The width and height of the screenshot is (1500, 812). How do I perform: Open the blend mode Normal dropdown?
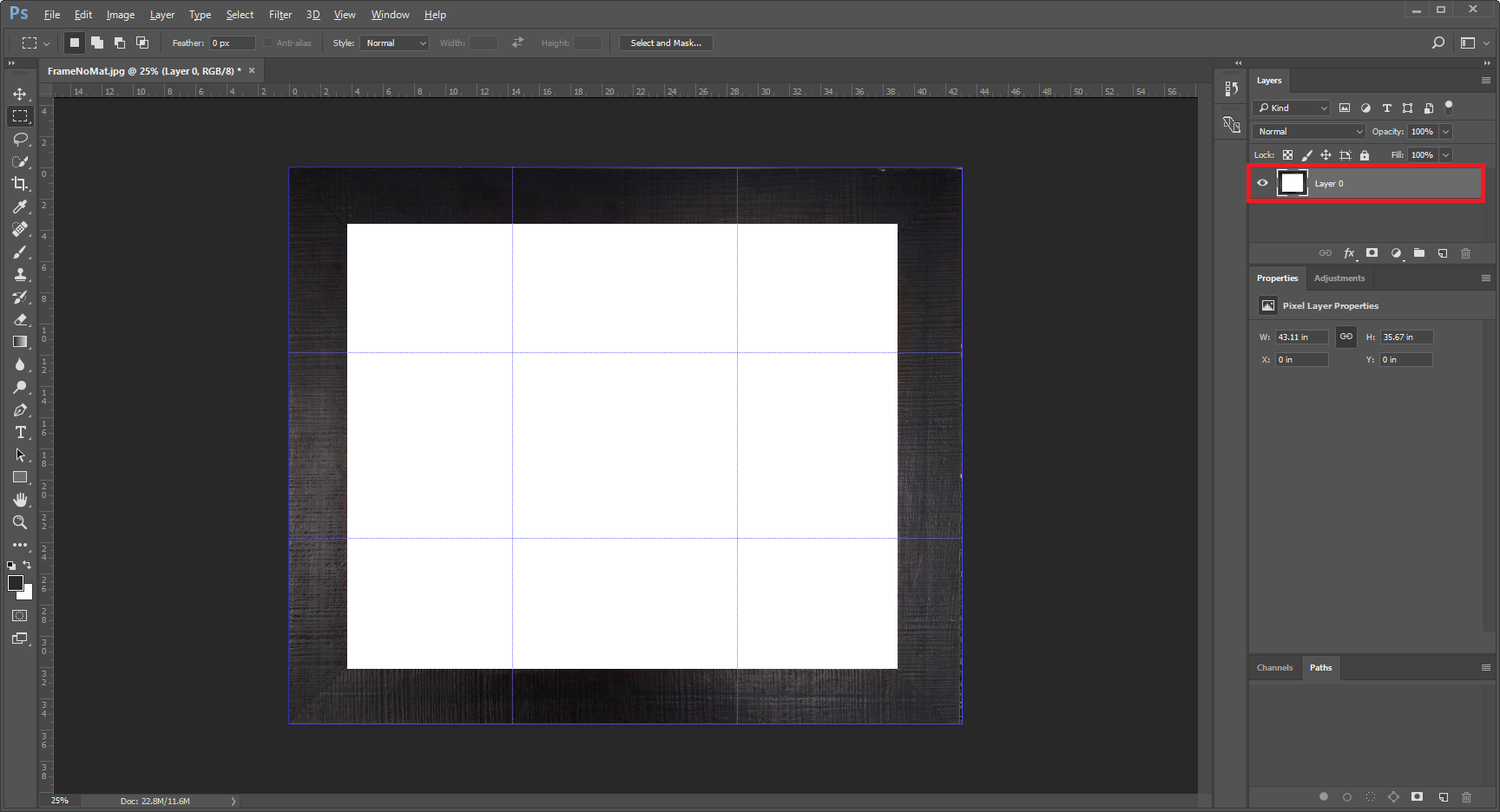(1310, 131)
